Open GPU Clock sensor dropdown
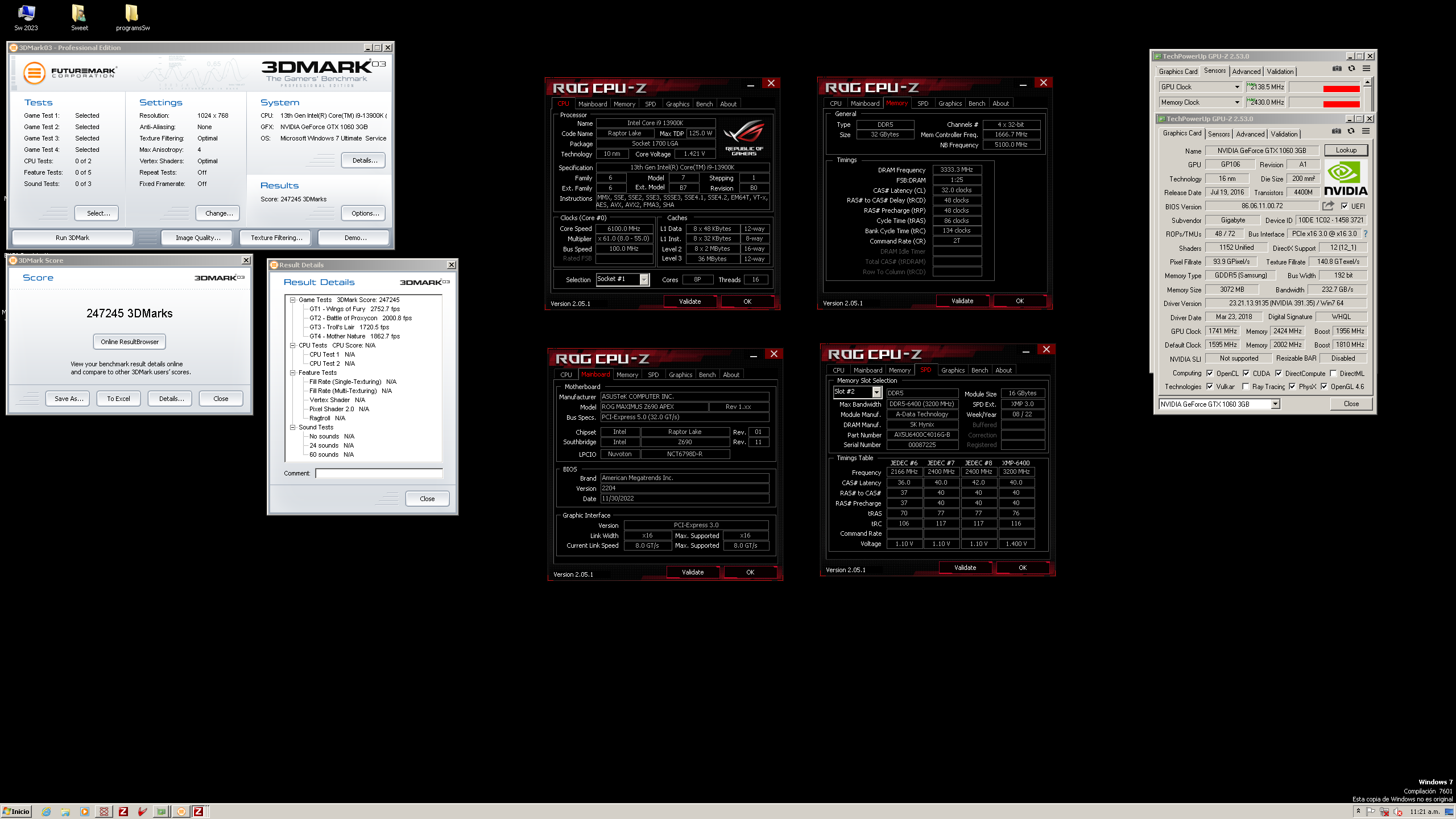 (x=1236, y=87)
